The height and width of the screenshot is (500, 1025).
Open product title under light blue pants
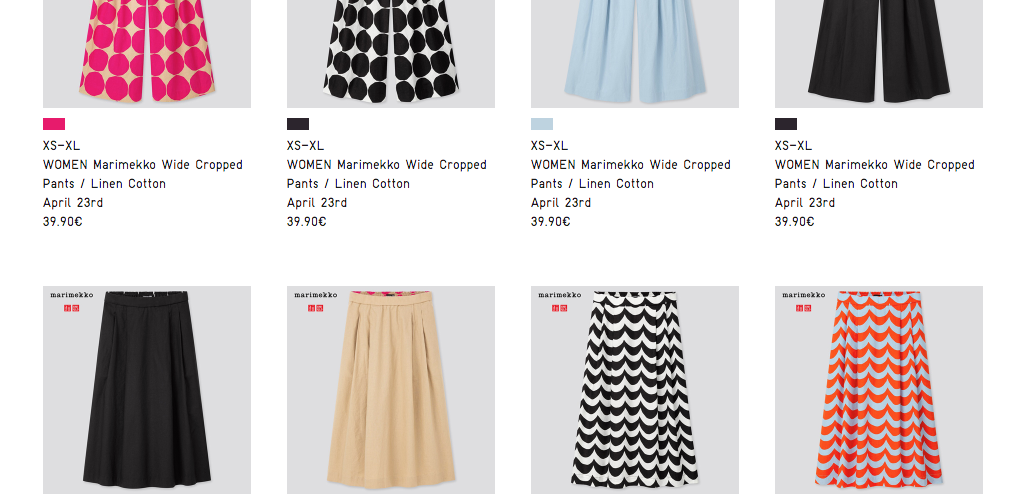point(630,174)
